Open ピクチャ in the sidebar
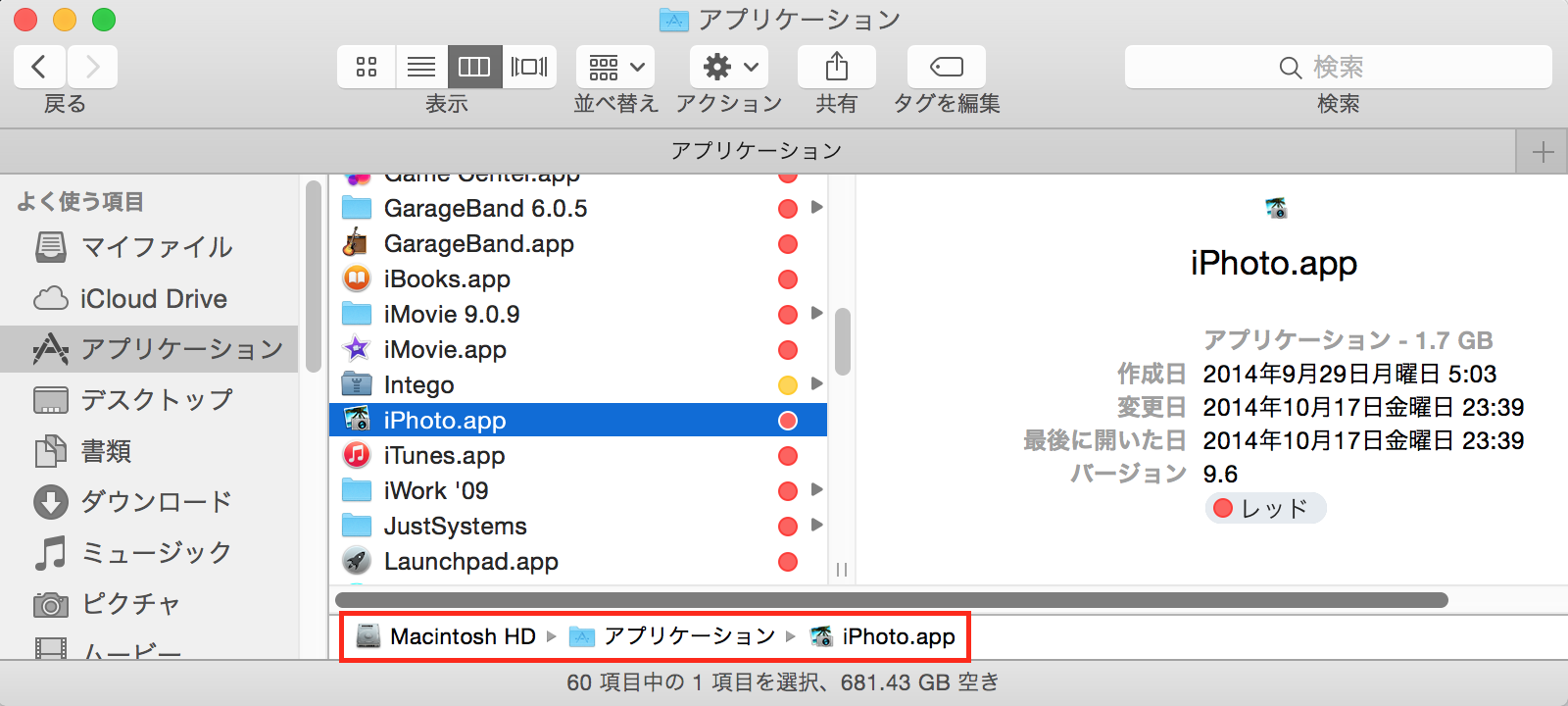The height and width of the screenshot is (706, 1568). 149,604
